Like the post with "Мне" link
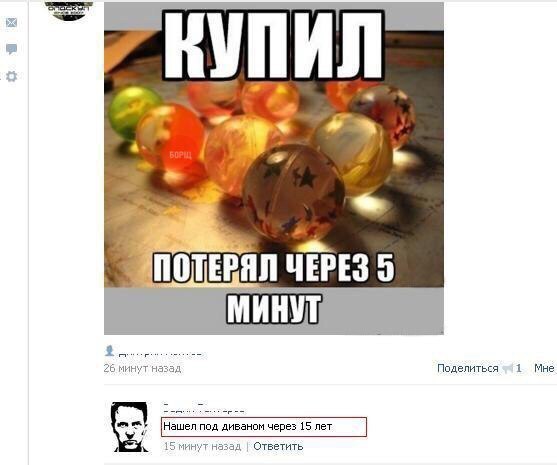The image size is (557, 465). click(x=544, y=368)
